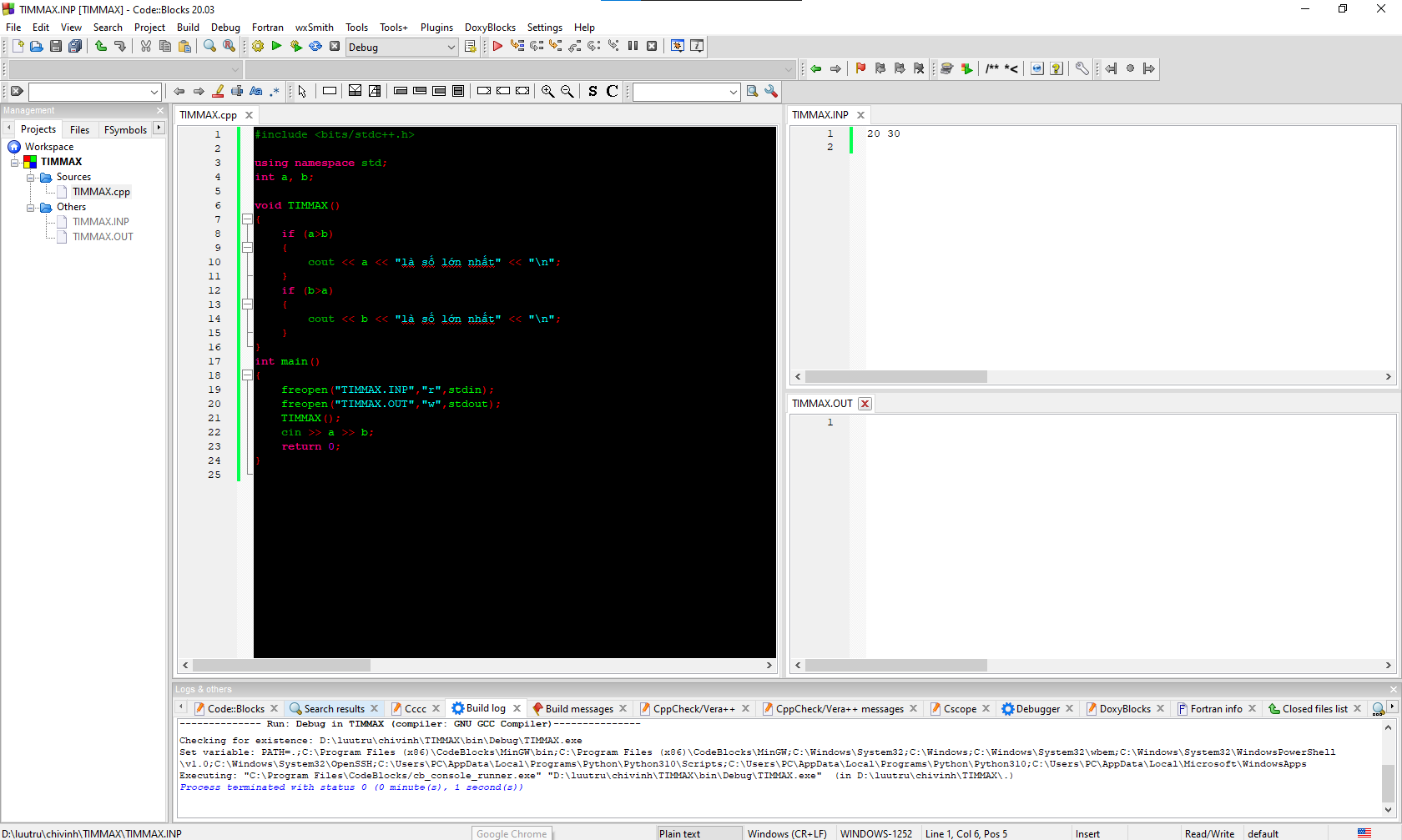
Task: Open the Debugging windows icon
Action: pos(678,47)
